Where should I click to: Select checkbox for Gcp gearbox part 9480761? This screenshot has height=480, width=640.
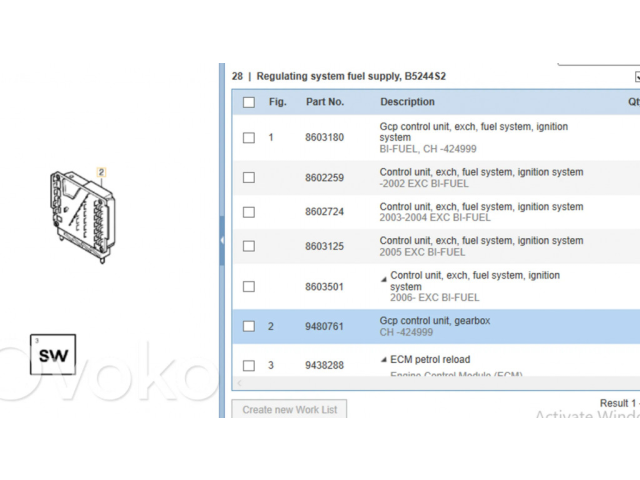tap(249, 326)
